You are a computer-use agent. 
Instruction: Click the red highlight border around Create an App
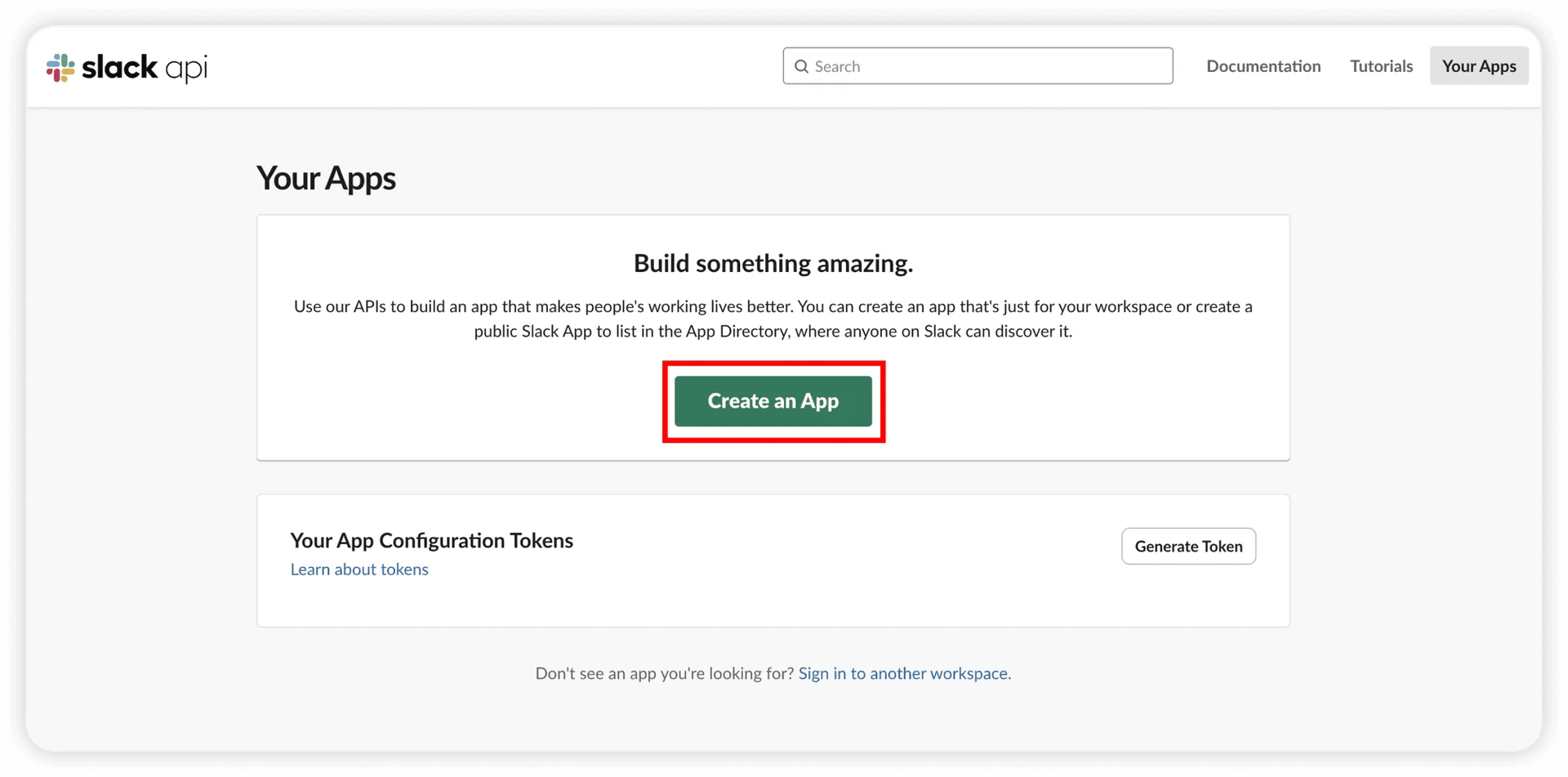click(x=665, y=402)
